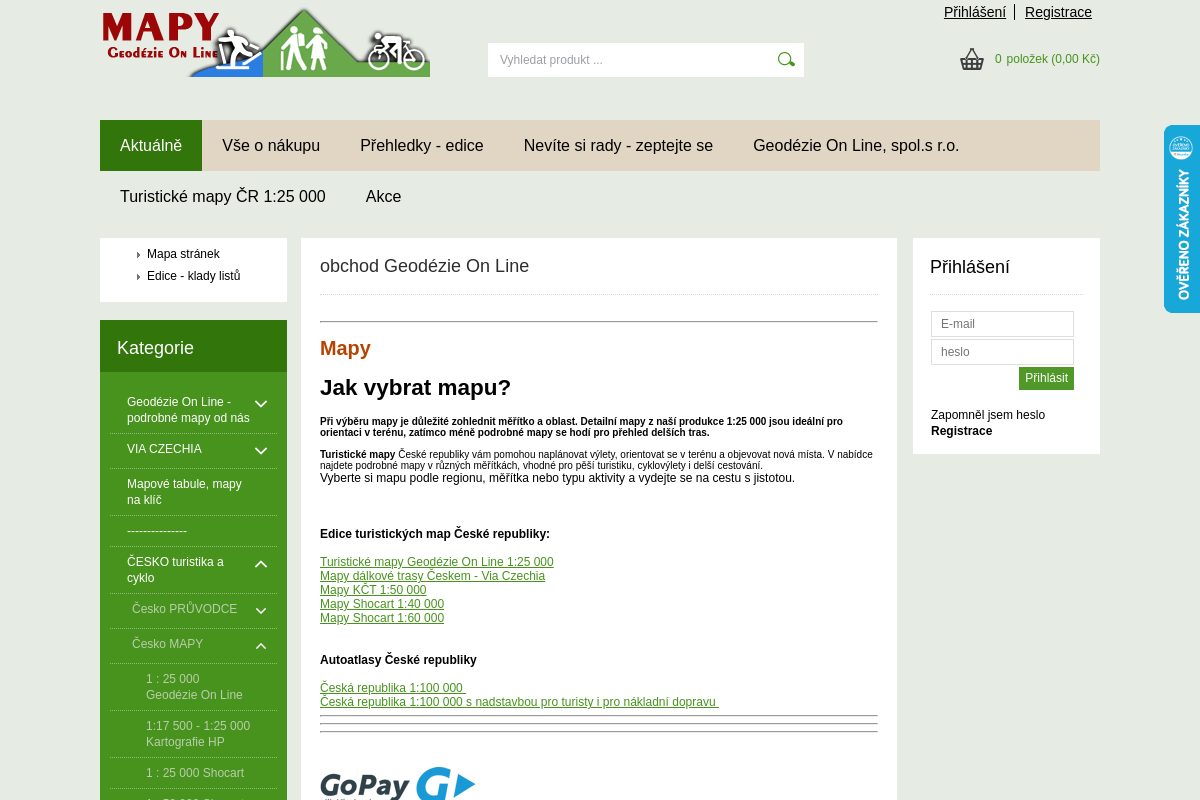This screenshot has width=1200, height=800.
Task: Select the Česko PRŮVODCE category label
Action: point(184,609)
